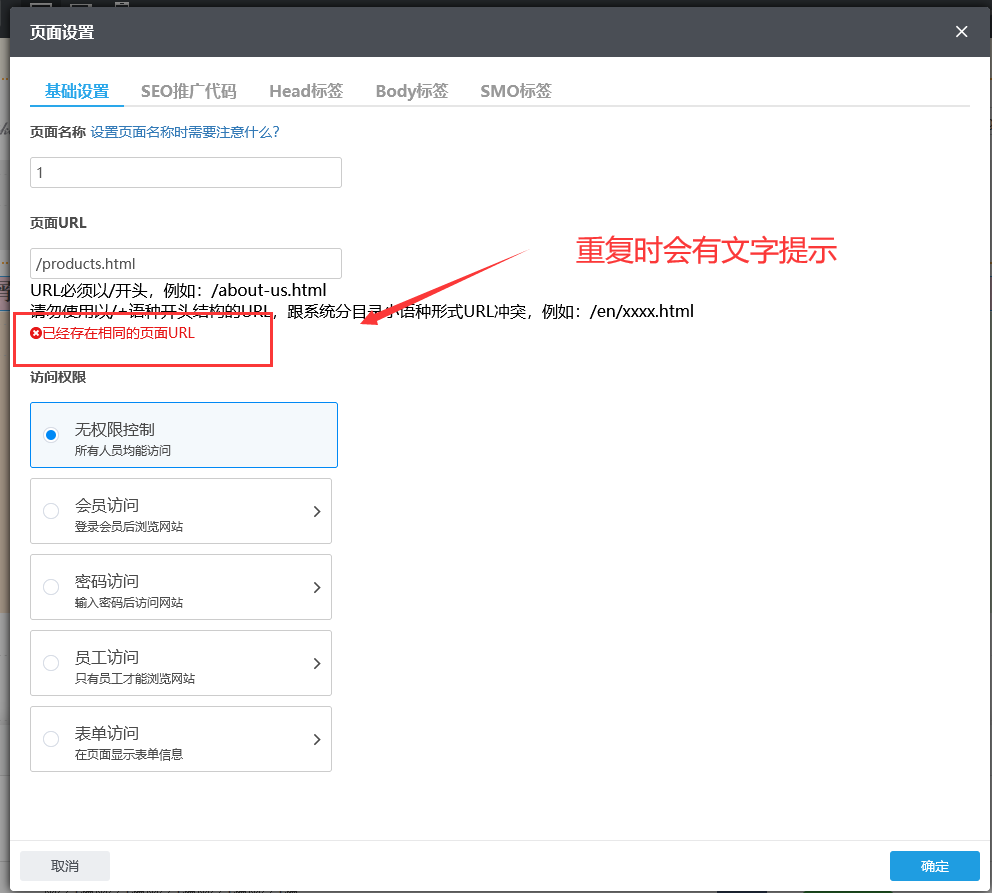This screenshot has width=992, height=893.
Task: Click the red error icon by duplicate URL message
Action: (36, 334)
